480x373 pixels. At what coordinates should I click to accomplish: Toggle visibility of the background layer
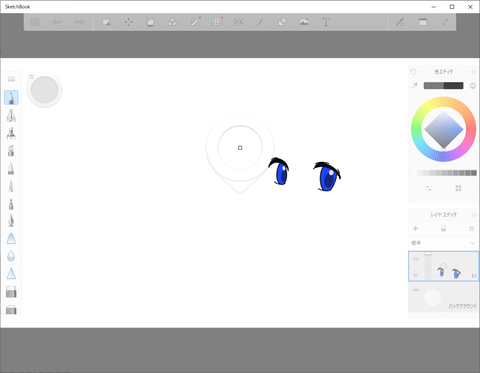click(416, 290)
